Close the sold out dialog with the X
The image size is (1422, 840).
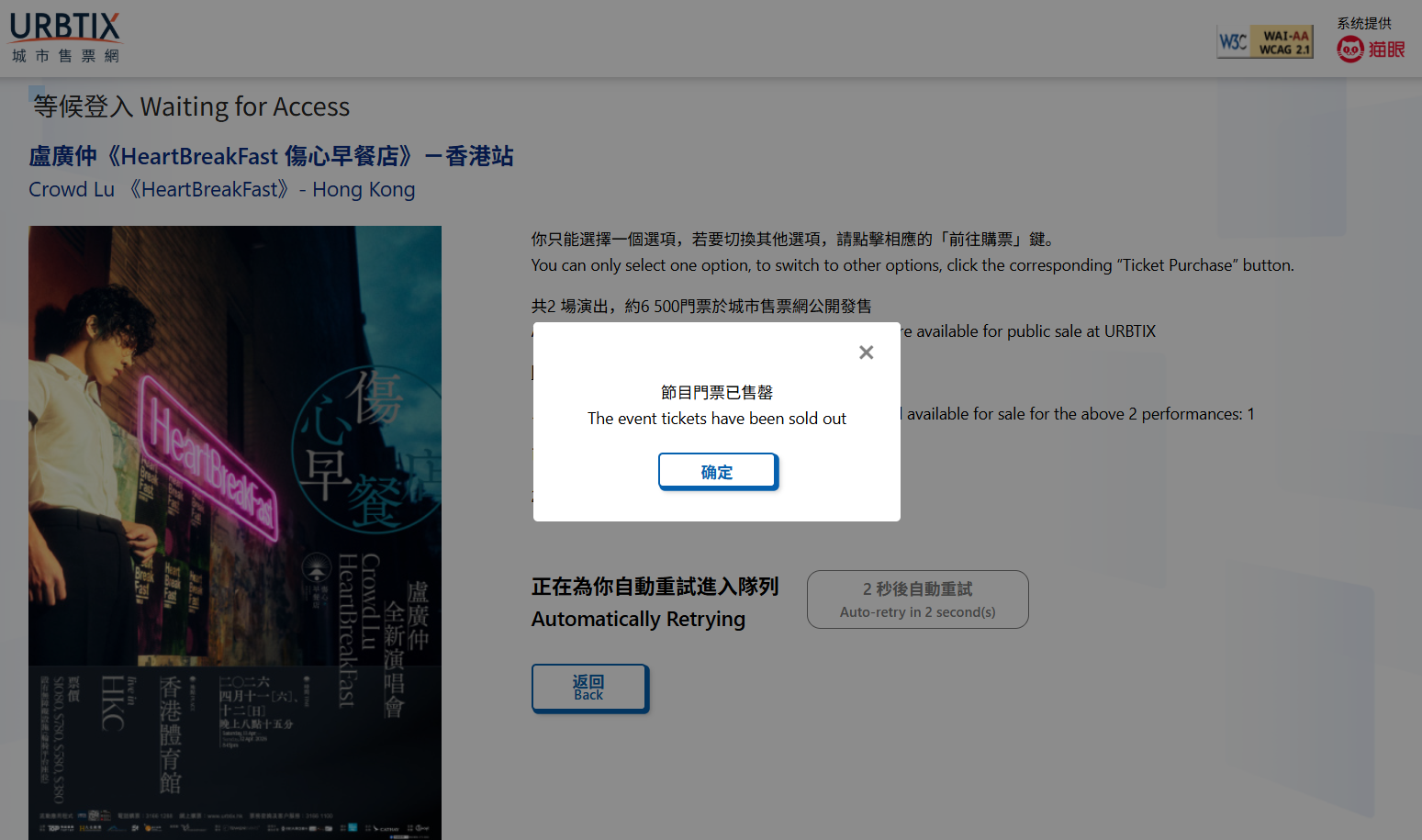click(x=866, y=353)
